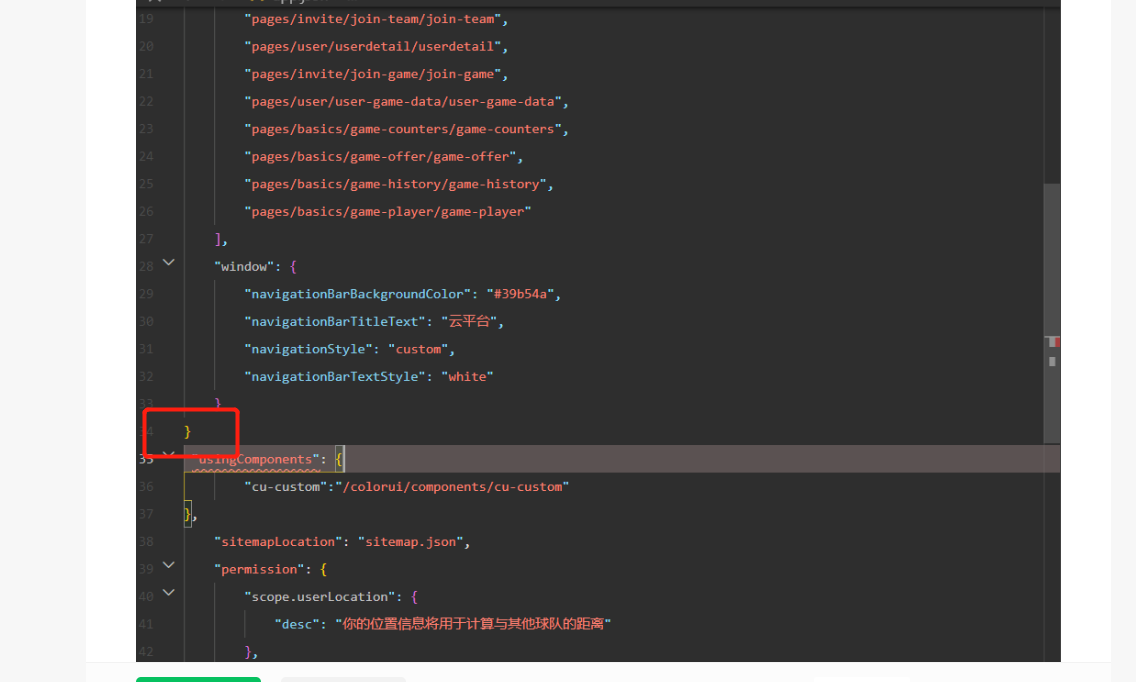This screenshot has height=682, width=1136.
Task: Collapse the "usingComponents" fold arrow
Action: point(168,454)
